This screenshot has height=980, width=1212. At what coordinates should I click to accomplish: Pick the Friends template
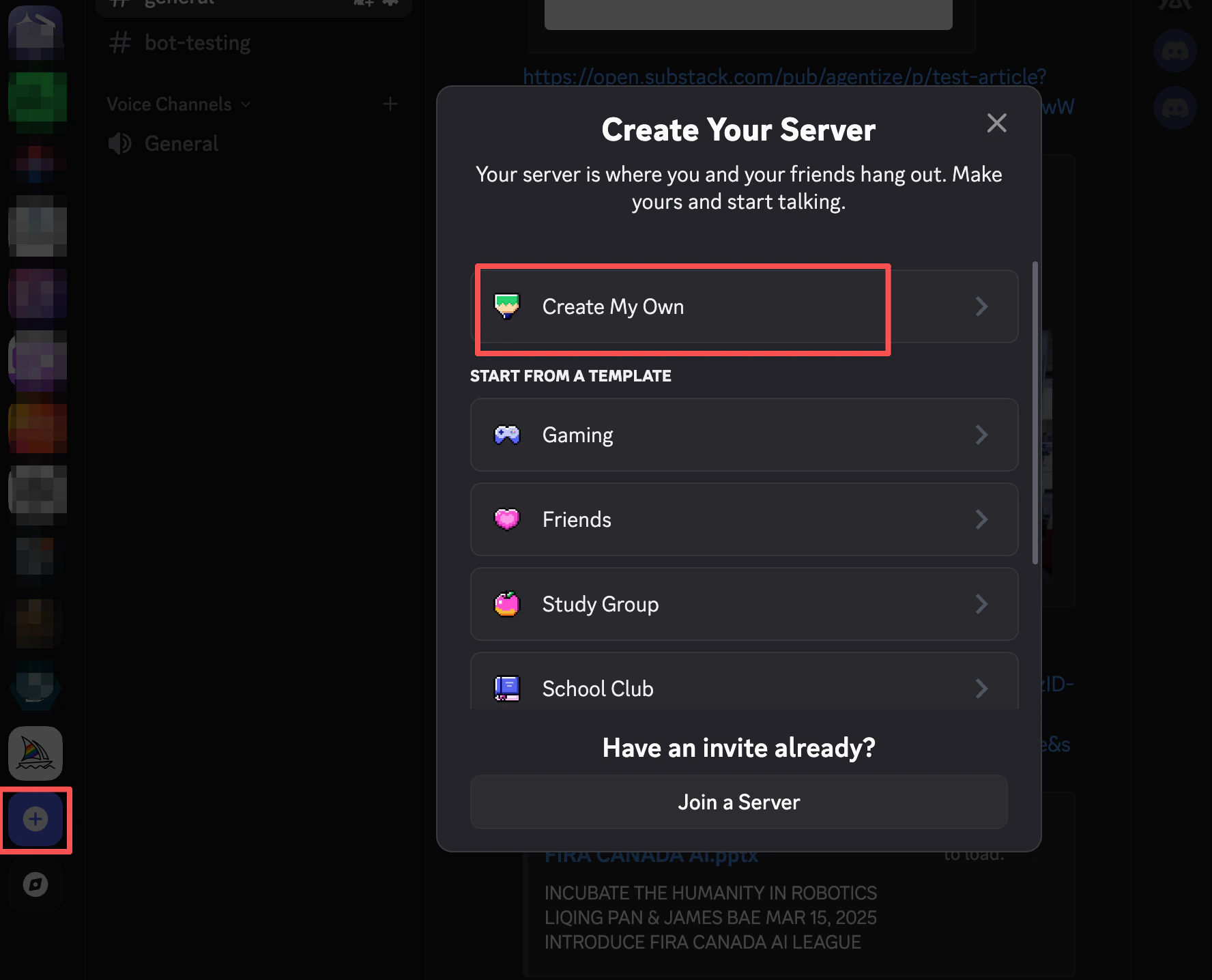coord(744,519)
